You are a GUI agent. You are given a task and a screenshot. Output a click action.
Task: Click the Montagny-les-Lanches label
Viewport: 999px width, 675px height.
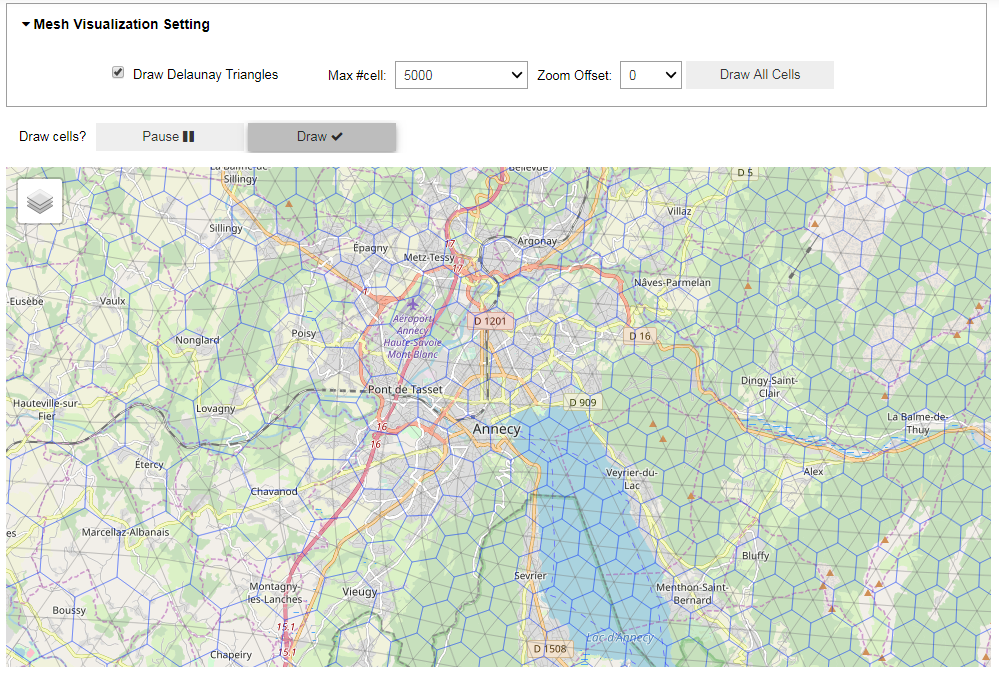(275, 592)
